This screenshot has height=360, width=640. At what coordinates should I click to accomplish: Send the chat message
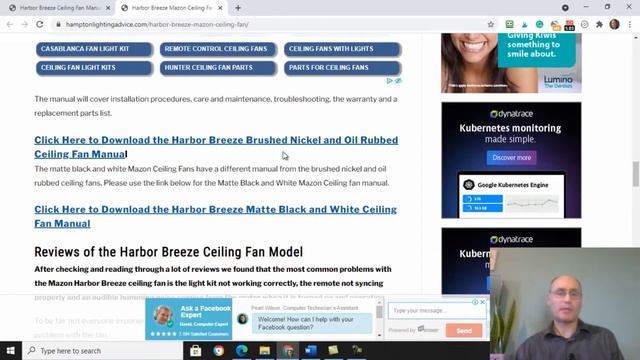click(x=464, y=331)
